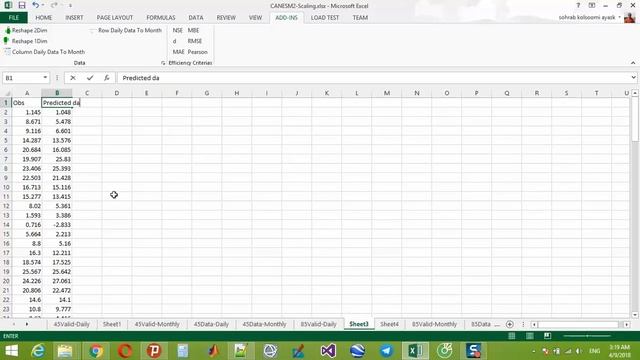This screenshot has height=360, width=640.
Task: Switch to INSERT ribbon tab
Action: [x=74, y=18]
